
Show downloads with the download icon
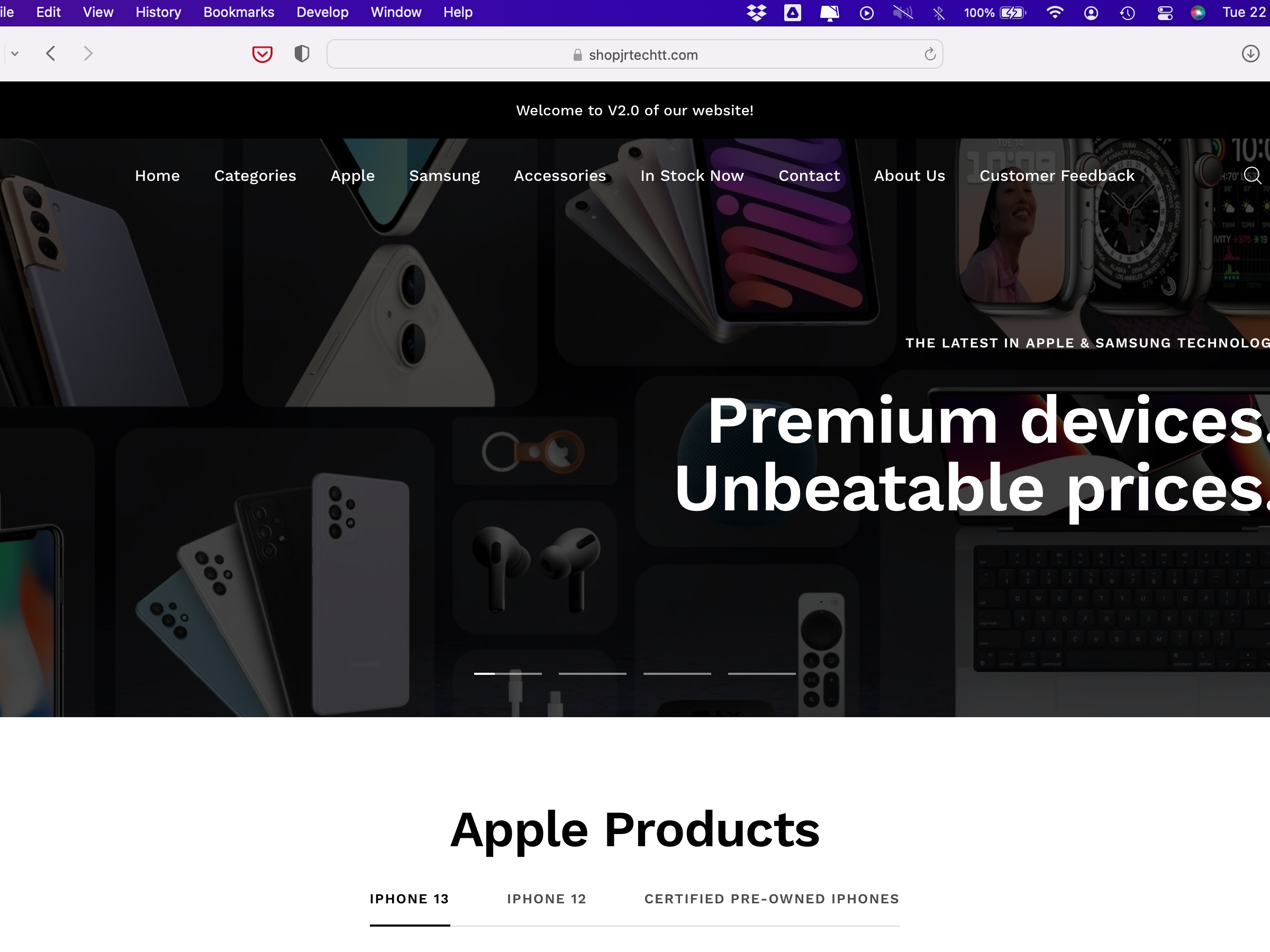(1250, 54)
